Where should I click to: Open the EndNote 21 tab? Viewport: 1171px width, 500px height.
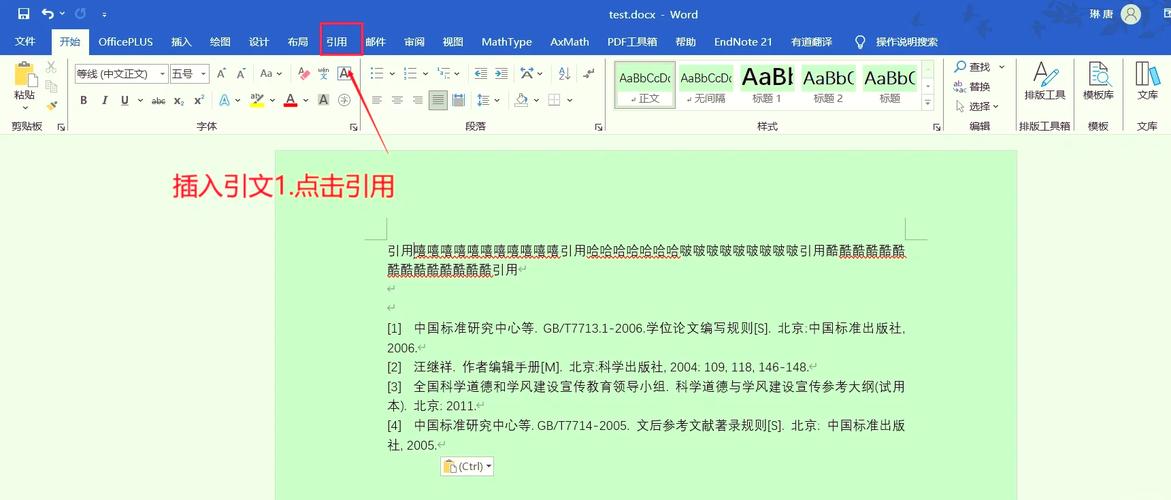[x=743, y=42]
